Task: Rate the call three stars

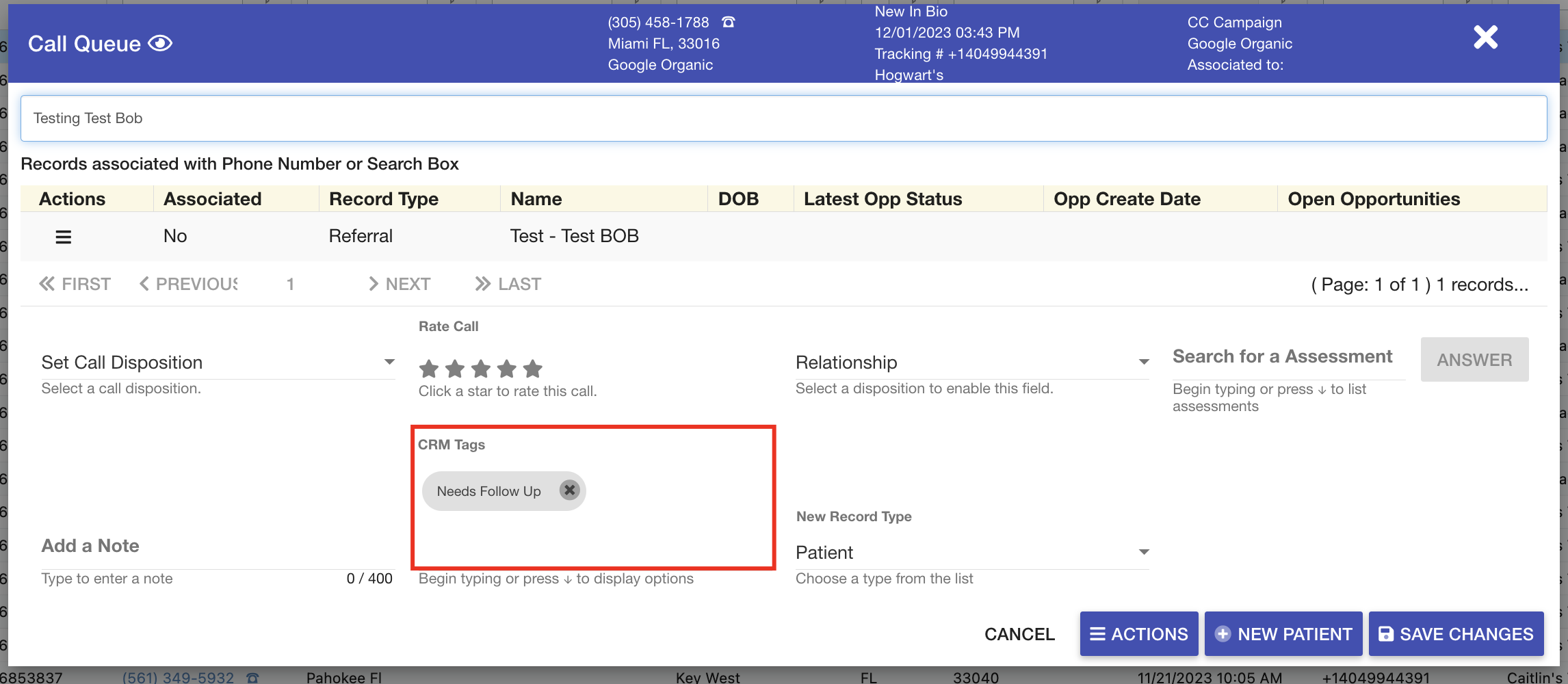Action: tap(481, 369)
